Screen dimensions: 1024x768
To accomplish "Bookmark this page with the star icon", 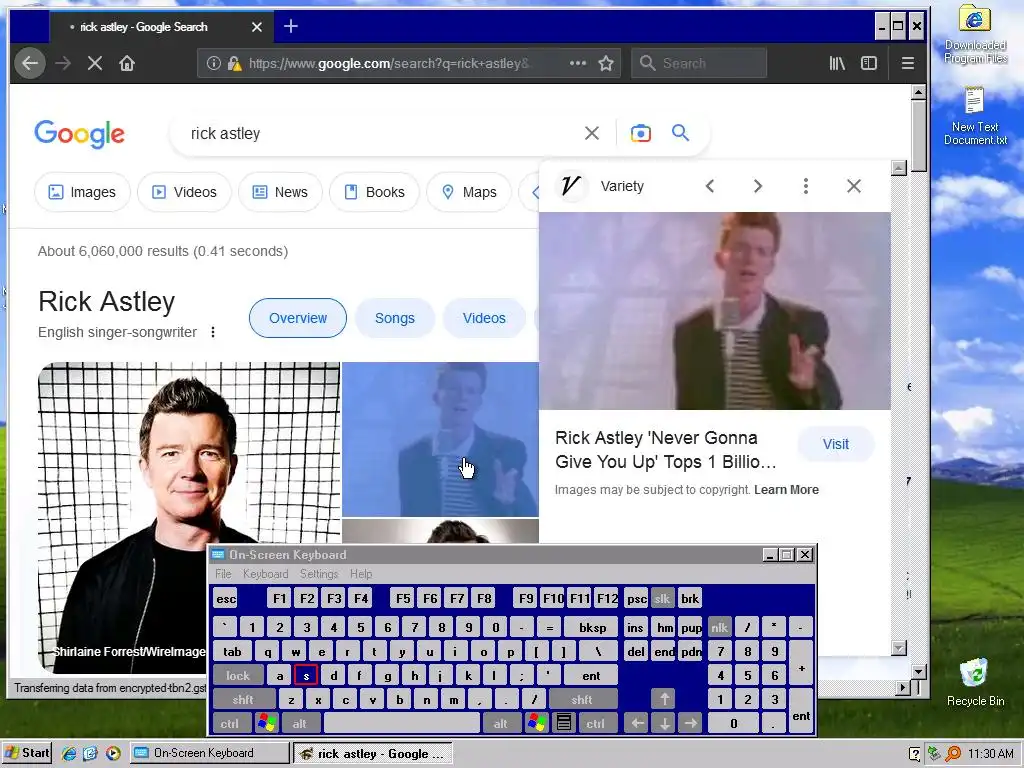I will pyautogui.click(x=606, y=63).
